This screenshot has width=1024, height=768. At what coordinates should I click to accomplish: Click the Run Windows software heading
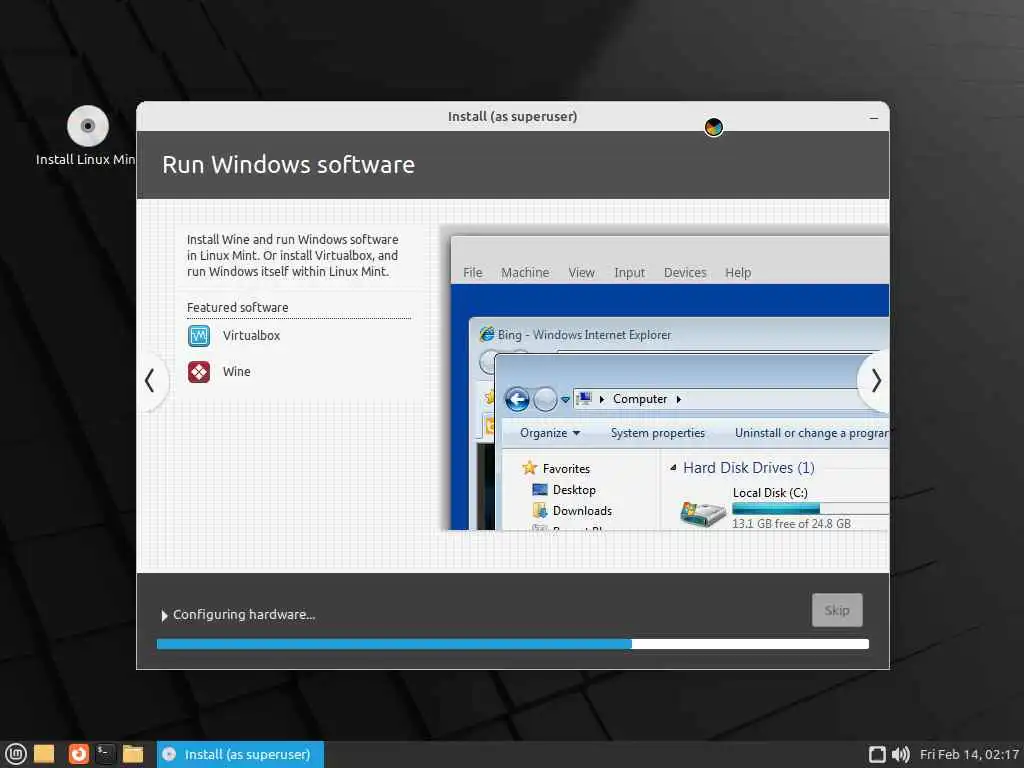coord(288,165)
